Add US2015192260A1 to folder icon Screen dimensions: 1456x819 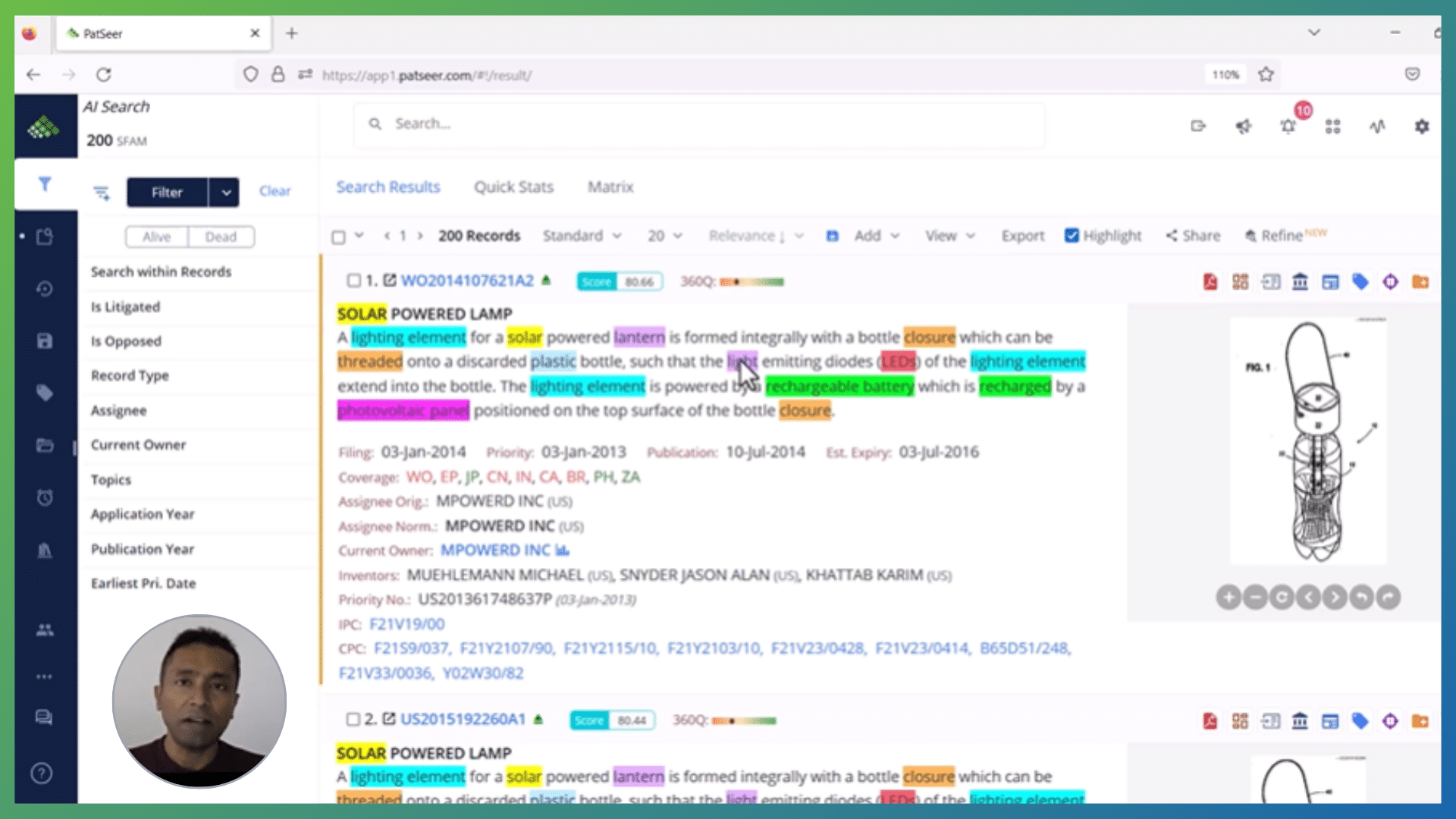click(x=1420, y=721)
